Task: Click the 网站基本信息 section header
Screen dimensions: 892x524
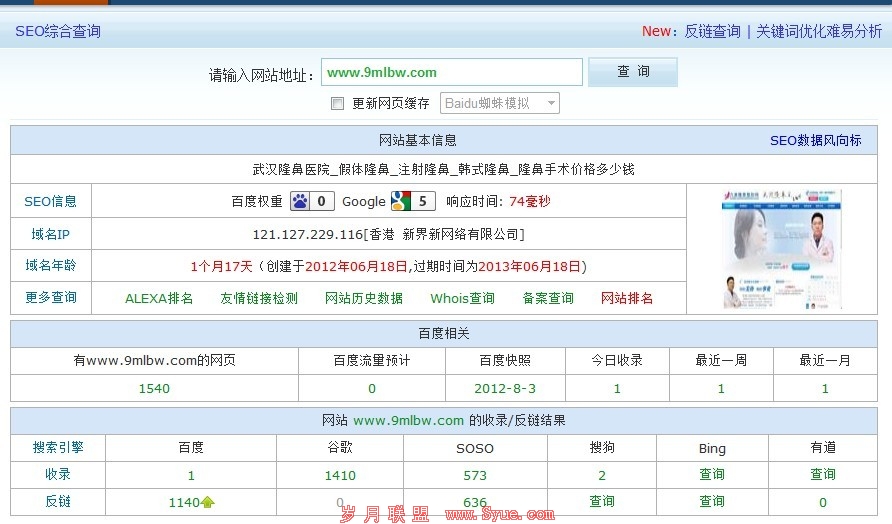Action: click(x=418, y=141)
